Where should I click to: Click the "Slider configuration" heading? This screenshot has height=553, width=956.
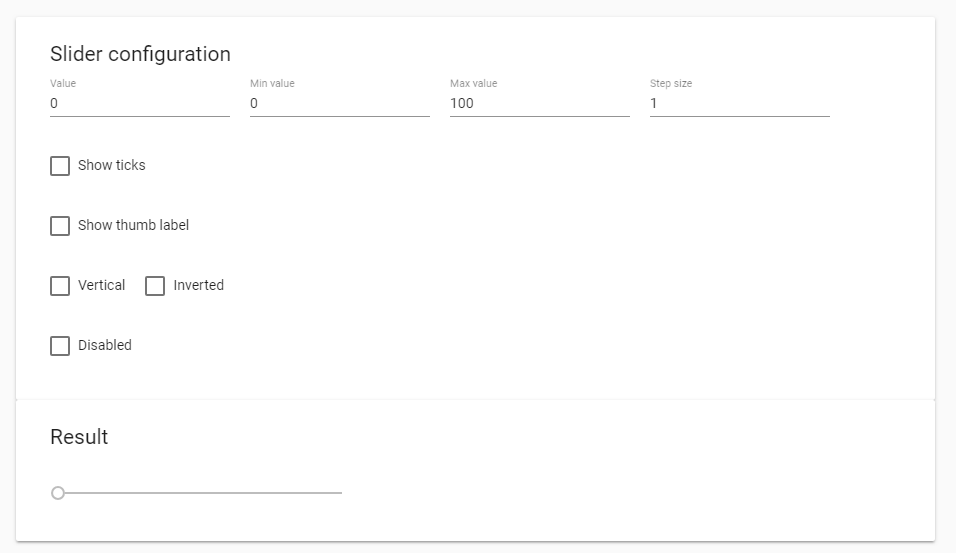point(140,54)
